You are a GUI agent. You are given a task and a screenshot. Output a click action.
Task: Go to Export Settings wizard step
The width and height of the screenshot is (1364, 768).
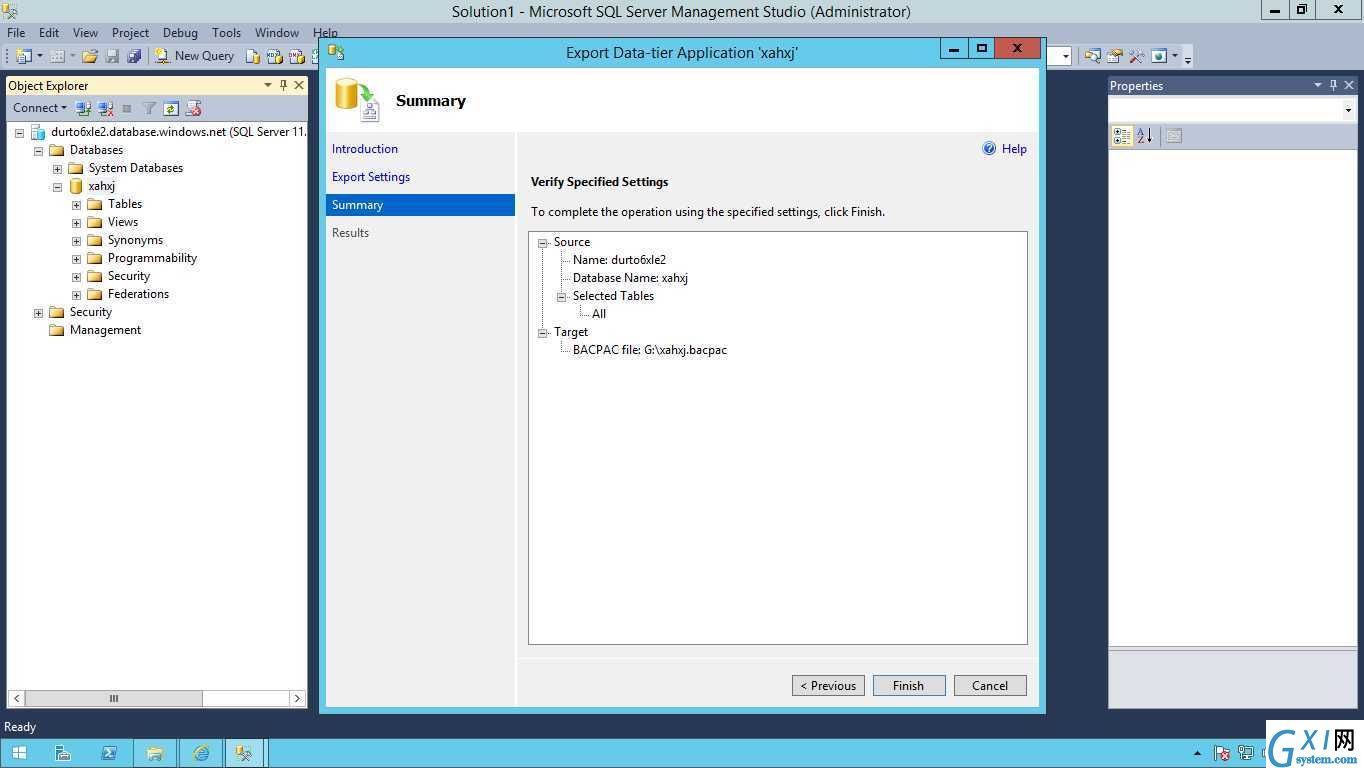coord(371,177)
